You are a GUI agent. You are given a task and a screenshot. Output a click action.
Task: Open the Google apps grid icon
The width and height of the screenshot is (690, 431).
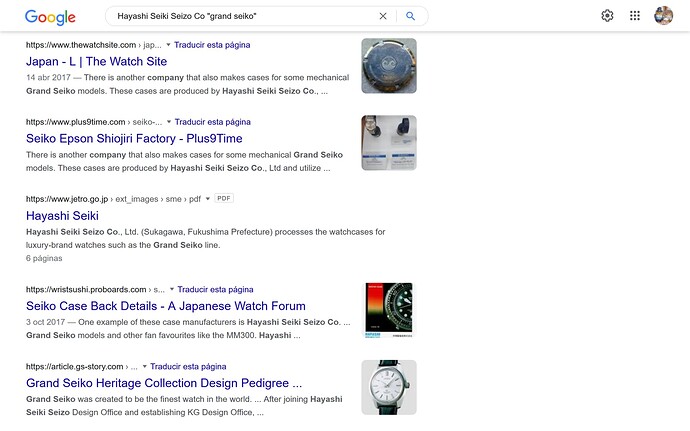click(635, 16)
